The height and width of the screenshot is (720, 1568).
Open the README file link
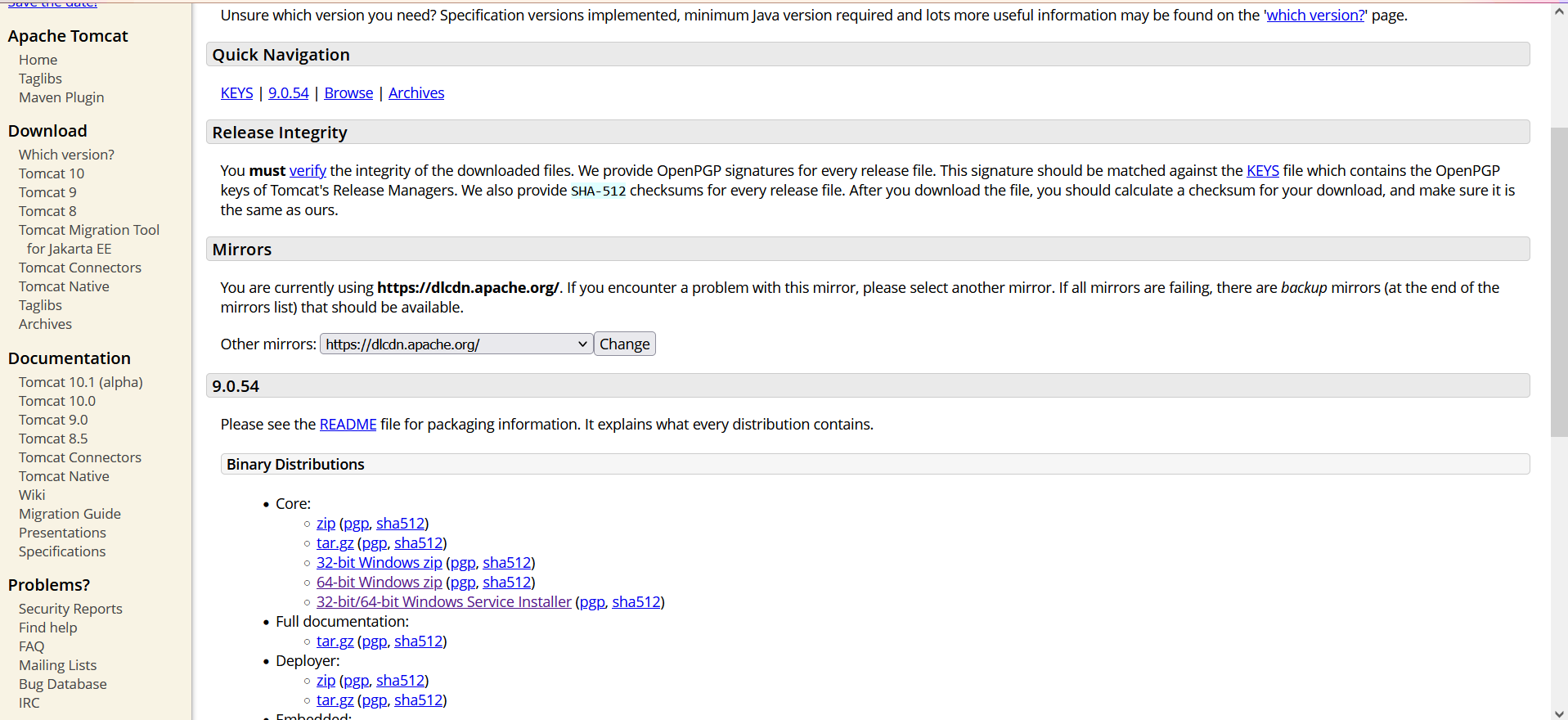coord(348,424)
